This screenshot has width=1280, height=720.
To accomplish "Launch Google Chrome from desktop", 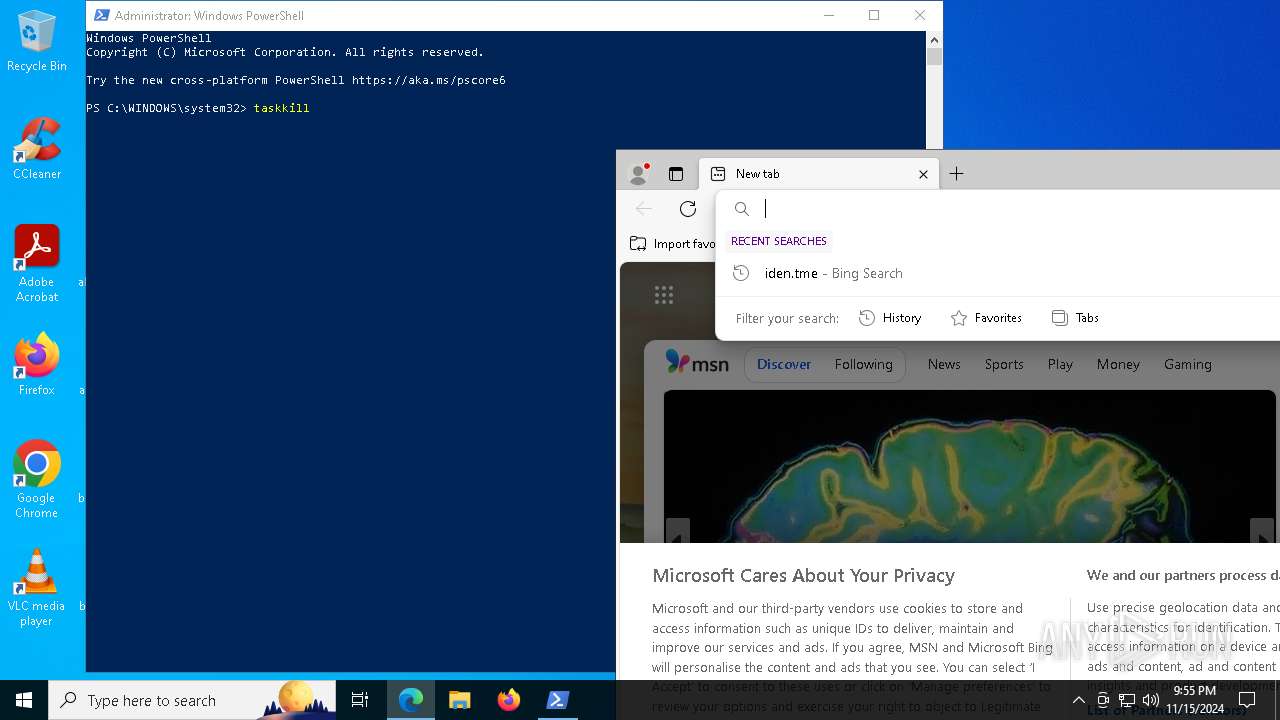I will (x=37, y=480).
